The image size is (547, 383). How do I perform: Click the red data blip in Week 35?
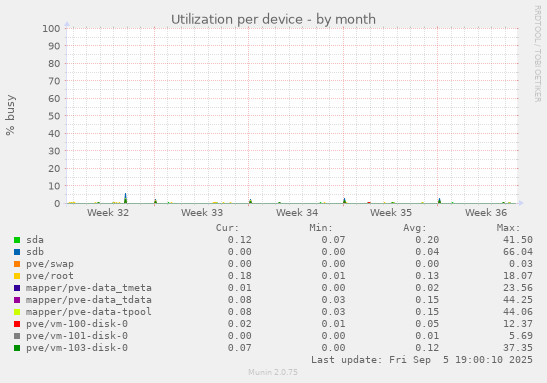pos(369,202)
